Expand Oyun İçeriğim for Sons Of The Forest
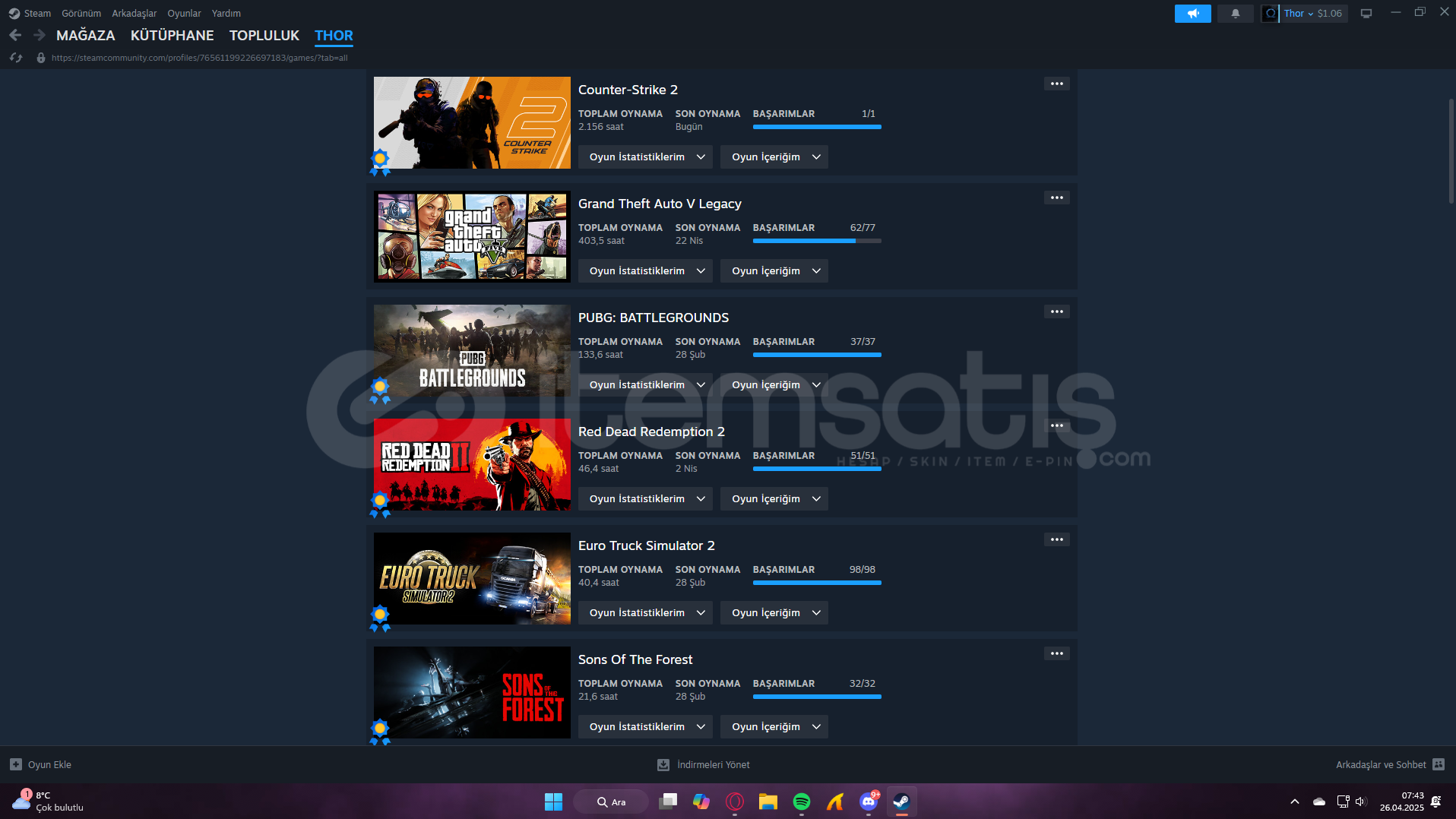This screenshot has width=1456, height=819. 774,726
